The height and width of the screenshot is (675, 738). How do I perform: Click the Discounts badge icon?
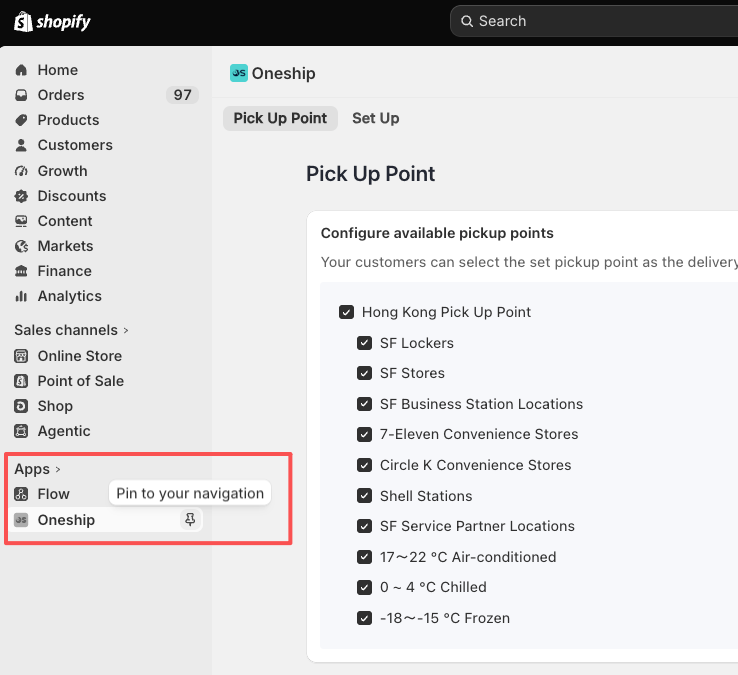click(x=21, y=196)
